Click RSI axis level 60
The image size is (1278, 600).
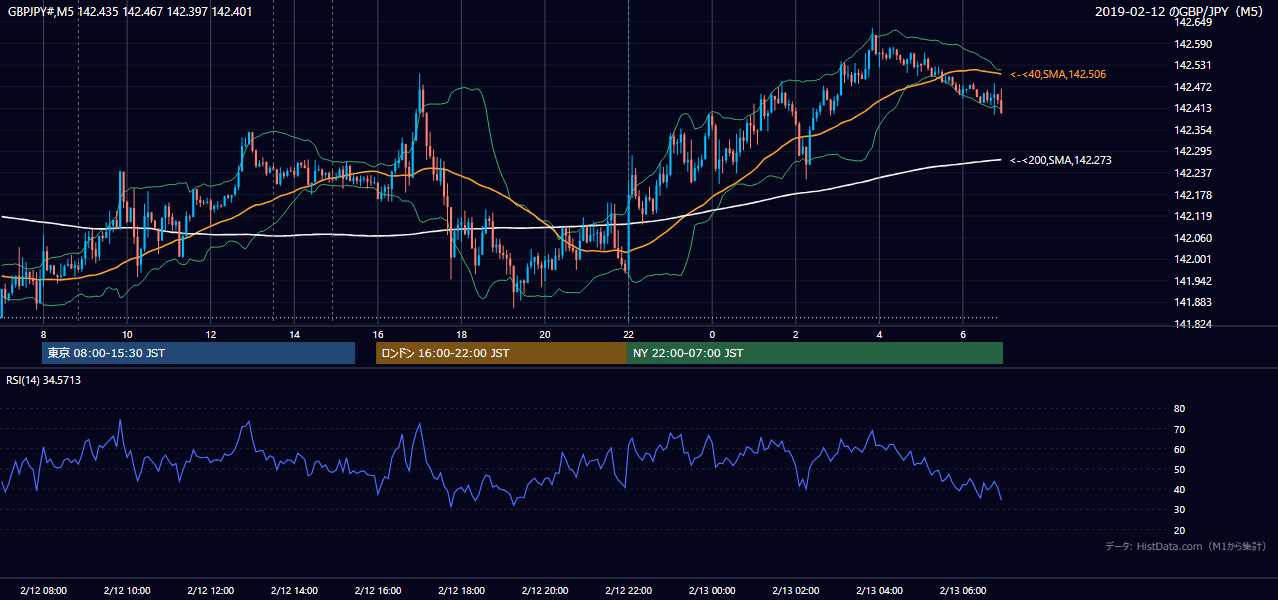(x=1179, y=449)
